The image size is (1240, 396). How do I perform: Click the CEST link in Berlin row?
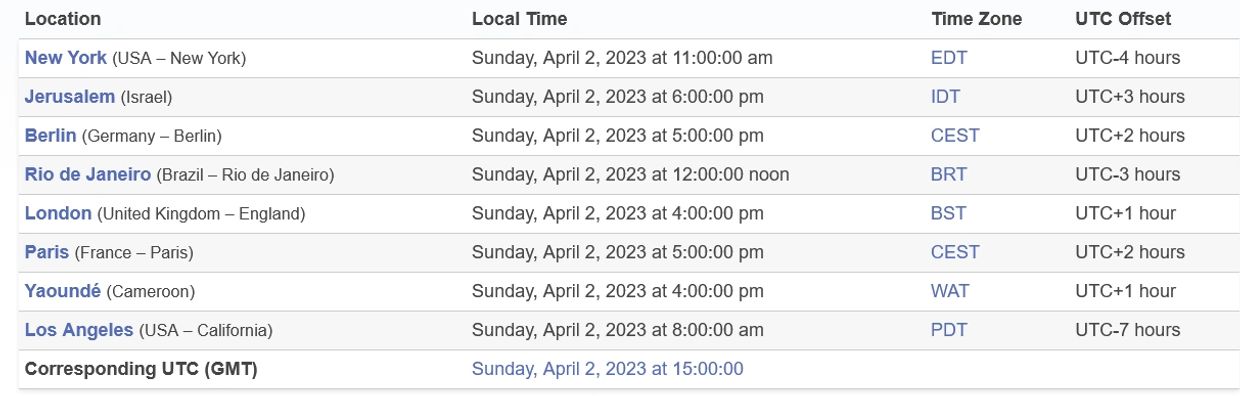pyautogui.click(x=955, y=136)
